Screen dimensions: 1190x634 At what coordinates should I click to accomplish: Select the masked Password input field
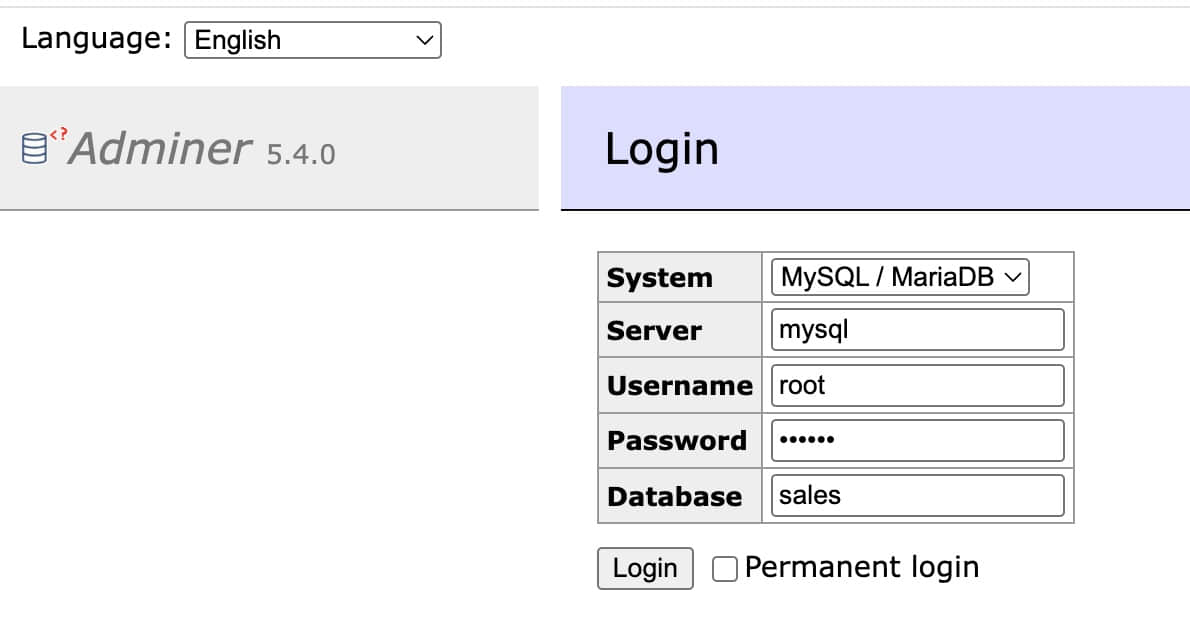(x=917, y=441)
